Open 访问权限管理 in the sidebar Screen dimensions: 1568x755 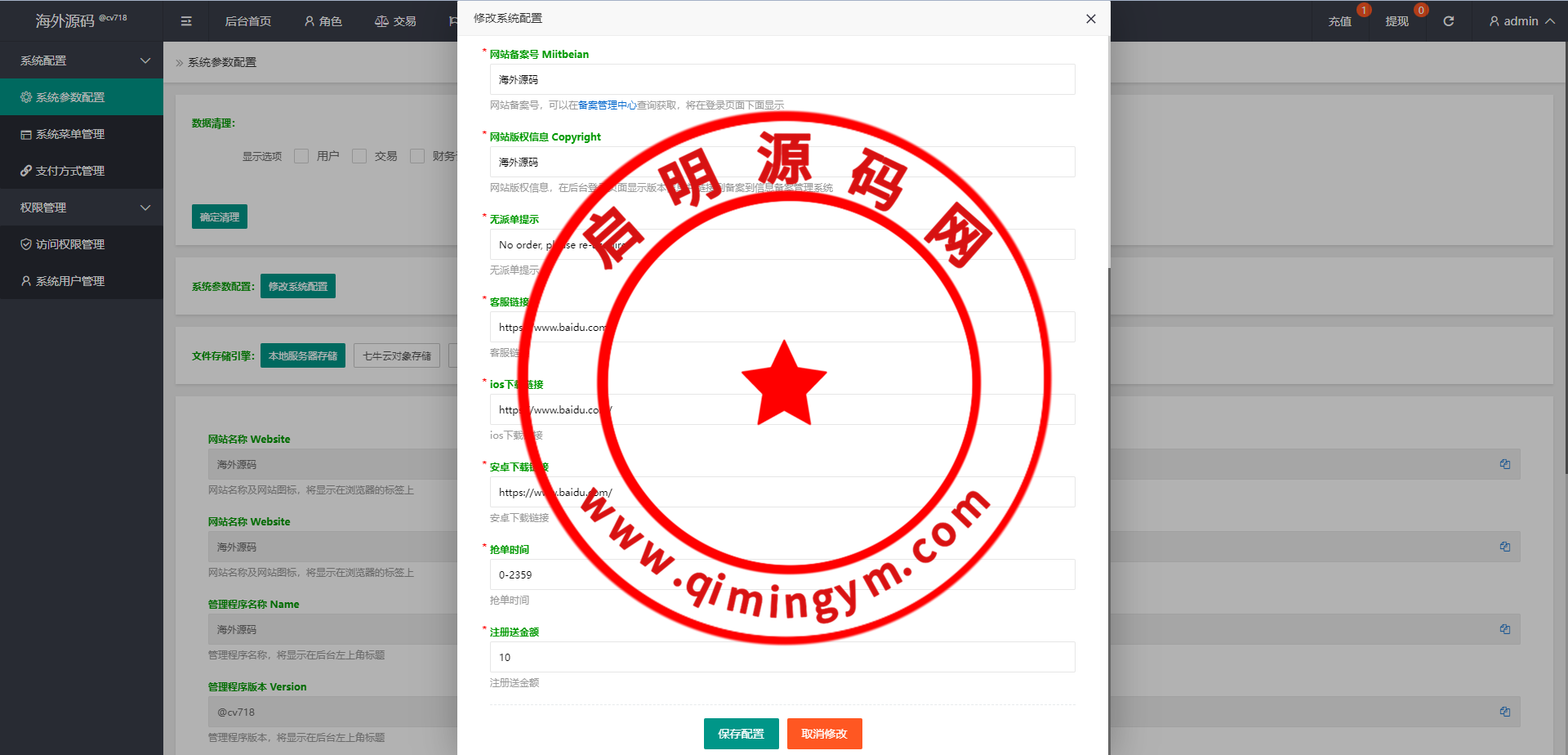(x=70, y=244)
